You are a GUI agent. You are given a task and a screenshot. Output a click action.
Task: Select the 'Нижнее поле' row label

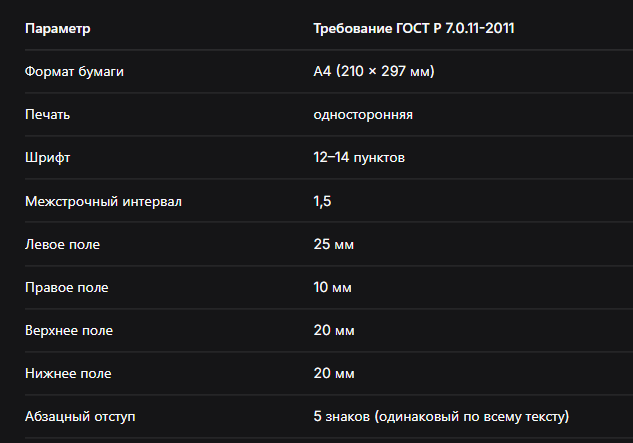(x=68, y=373)
